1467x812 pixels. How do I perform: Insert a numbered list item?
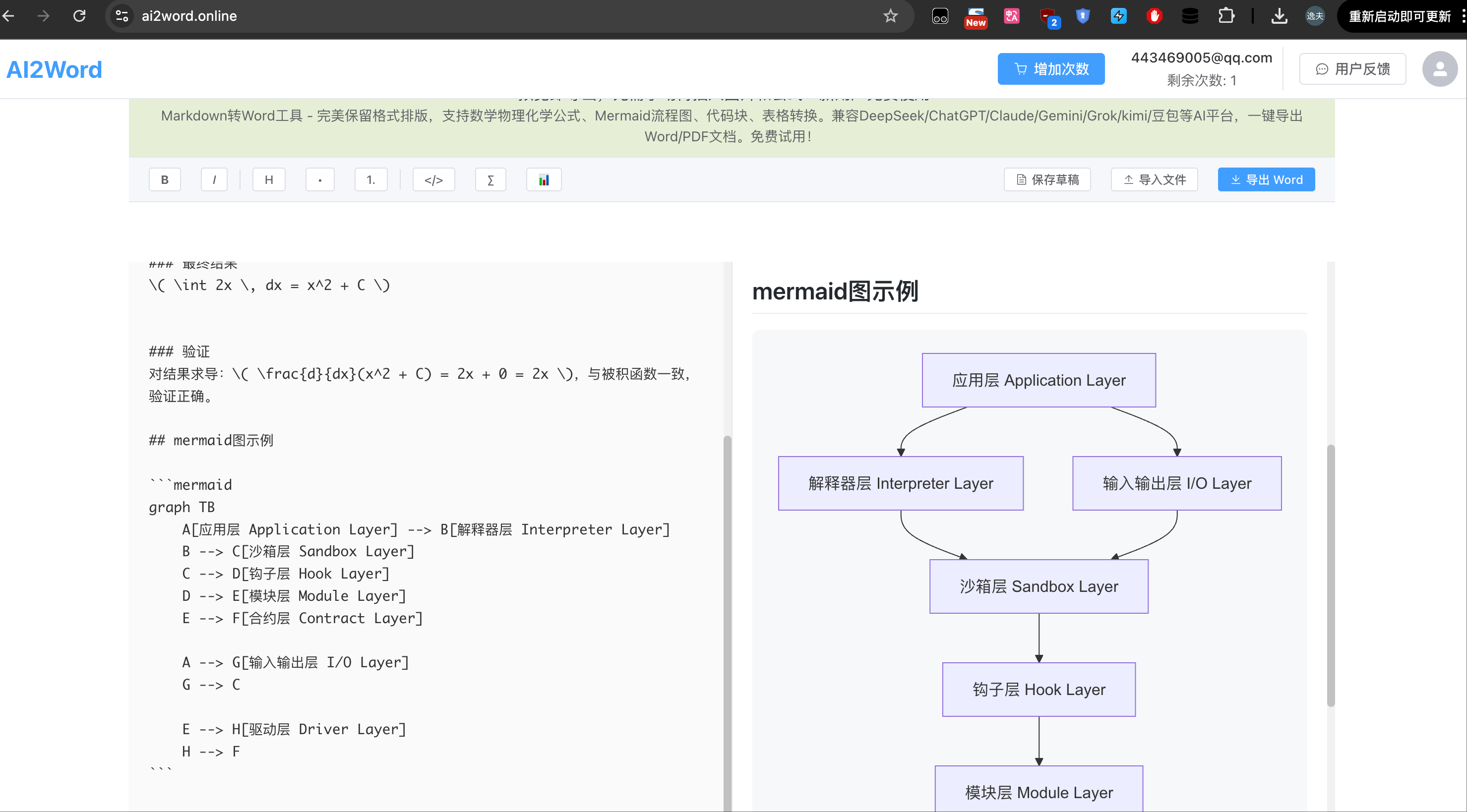point(371,180)
